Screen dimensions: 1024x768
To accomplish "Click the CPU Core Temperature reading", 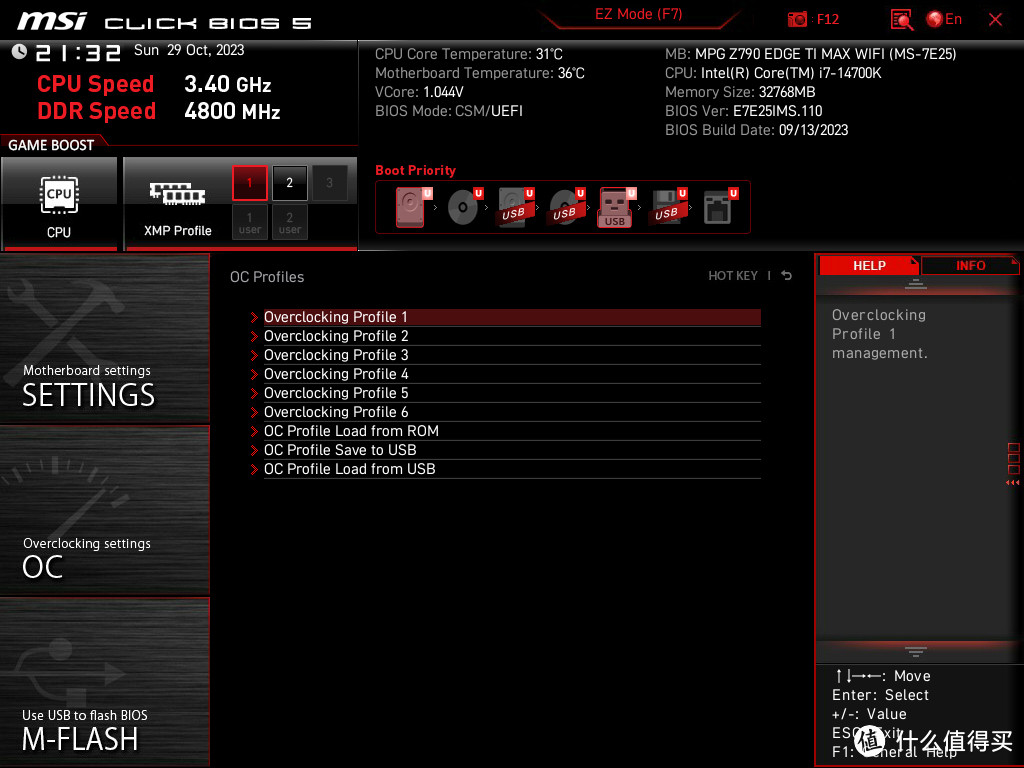I will point(469,54).
